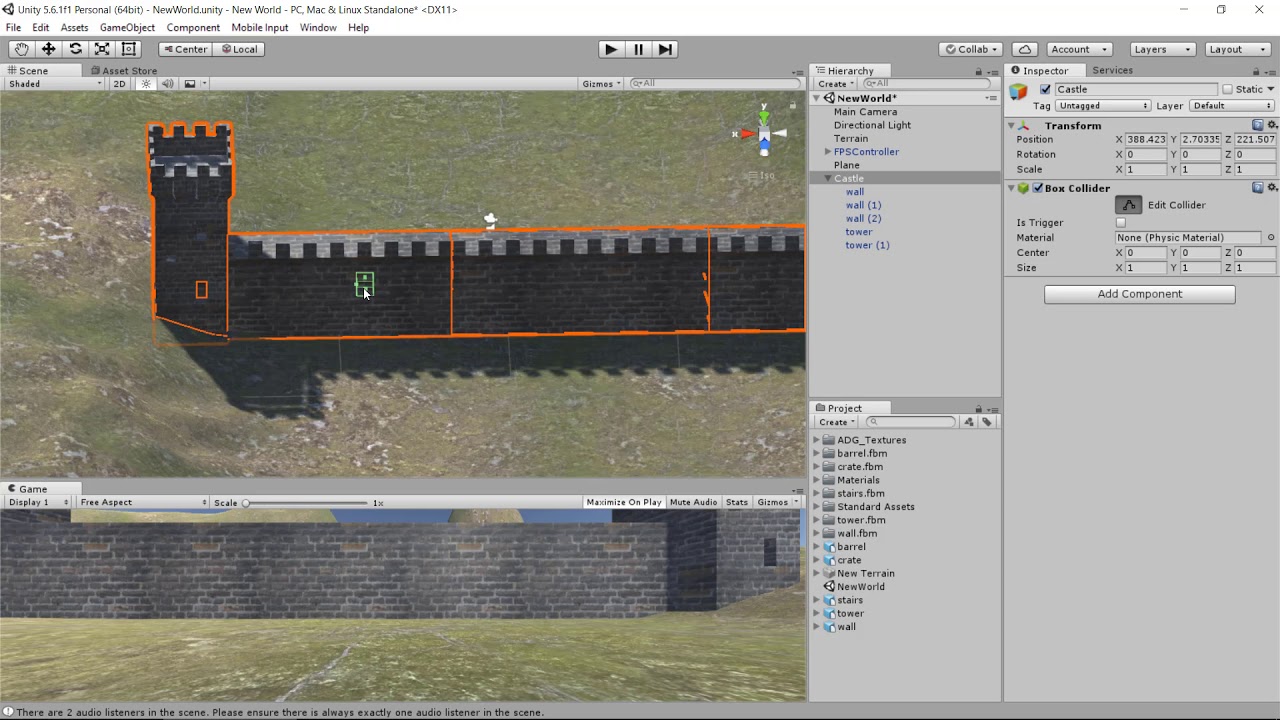This screenshot has height=720, width=1280.
Task: Toggle Center pivot mode
Action: click(x=185, y=49)
